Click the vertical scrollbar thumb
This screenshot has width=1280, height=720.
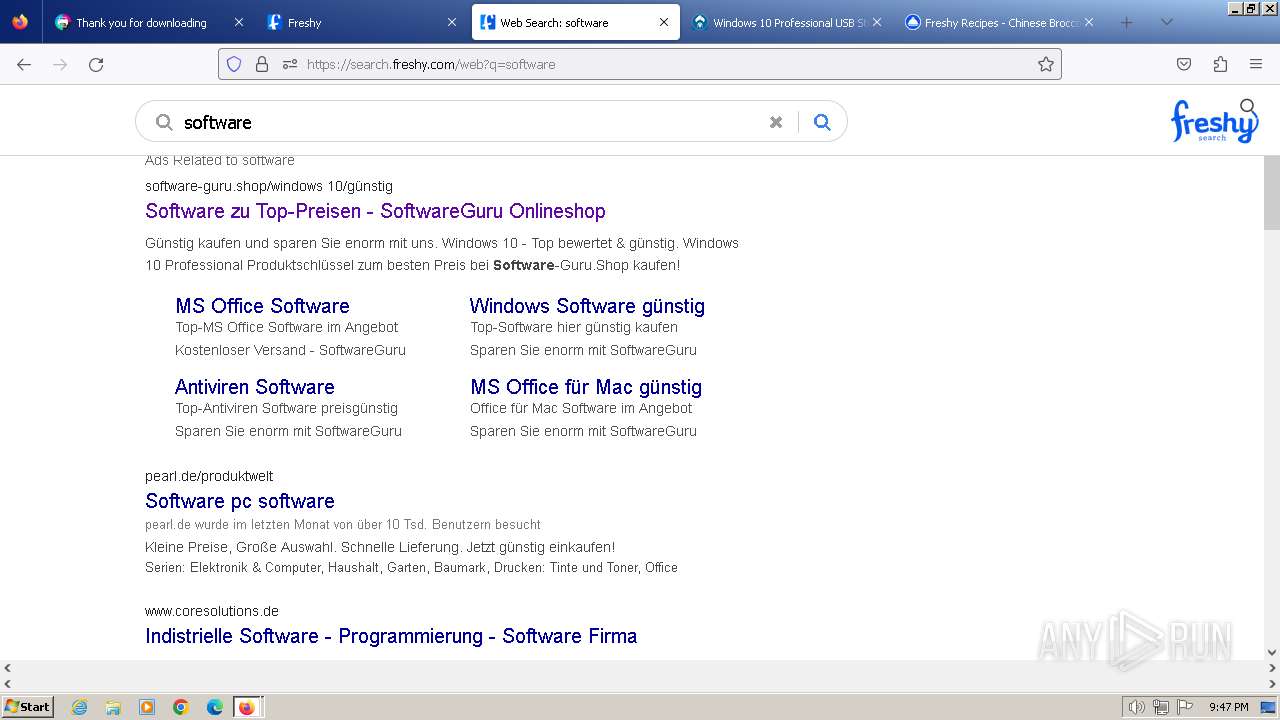click(x=1272, y=193)
